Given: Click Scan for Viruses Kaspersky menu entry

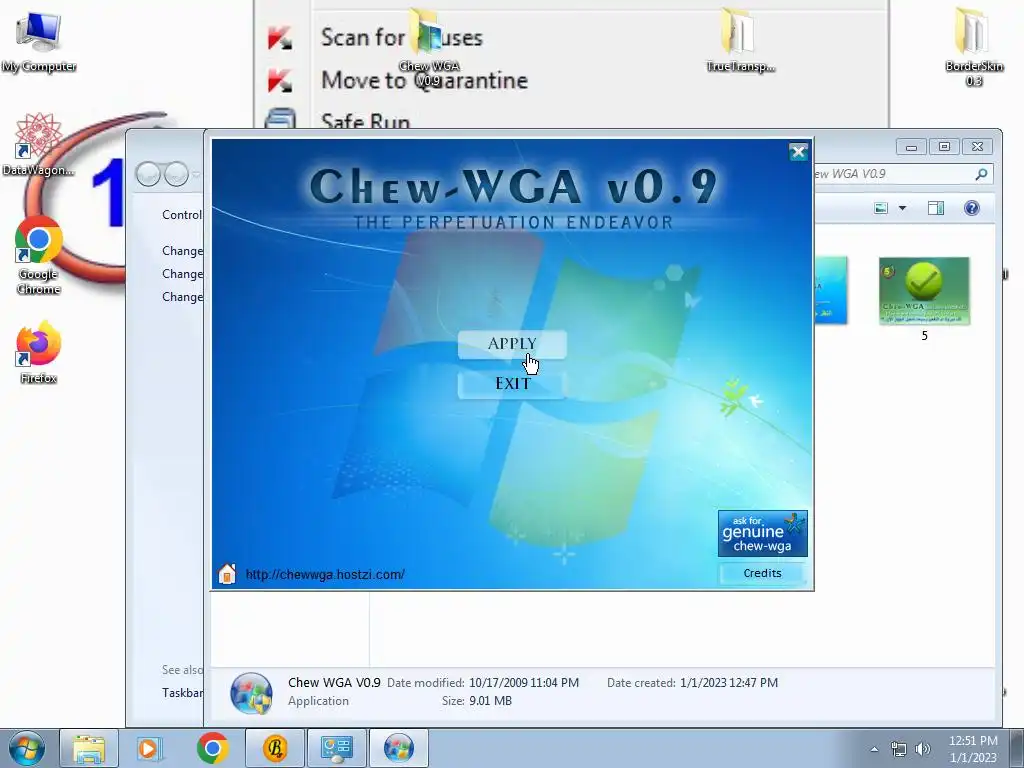Looking at the screenshot, I should tap(401, 37).
